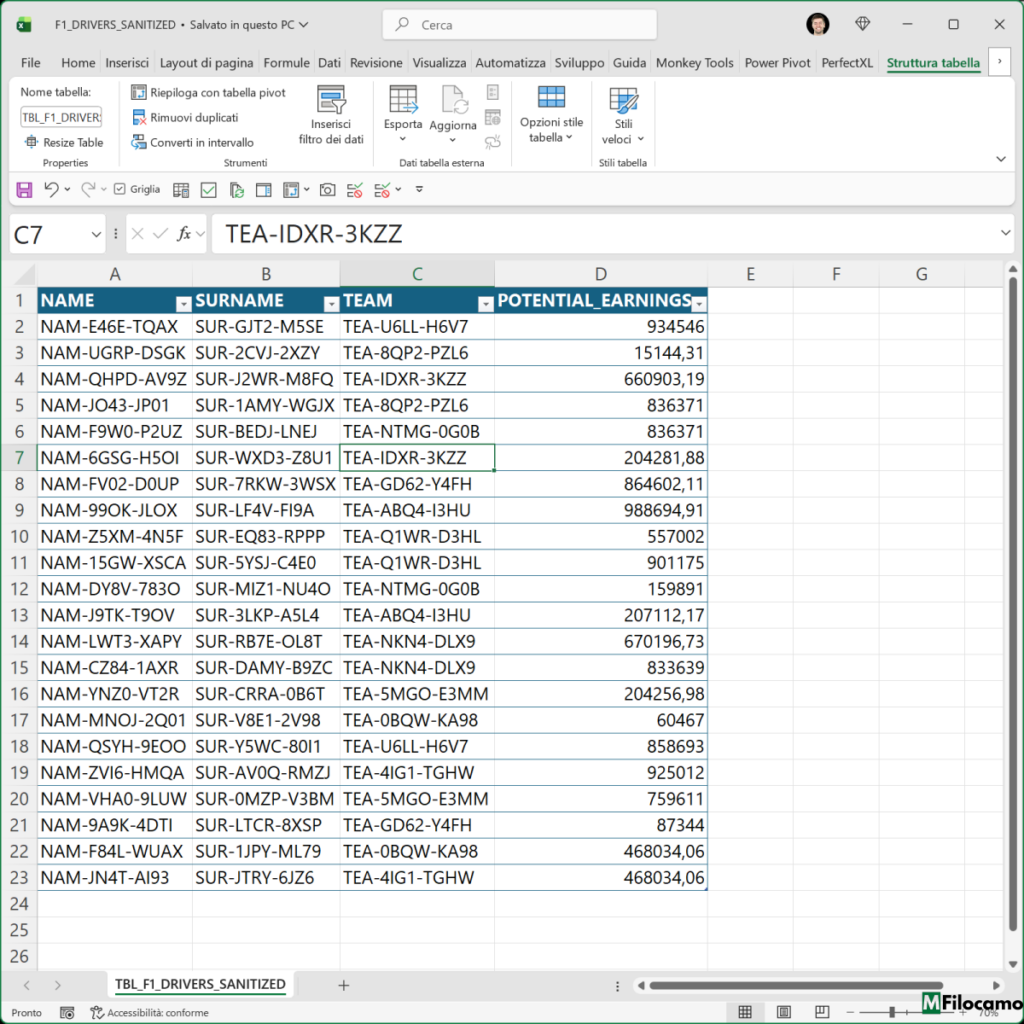Select cell with TEA-NKN4-DLX9 in row 14

417,641
